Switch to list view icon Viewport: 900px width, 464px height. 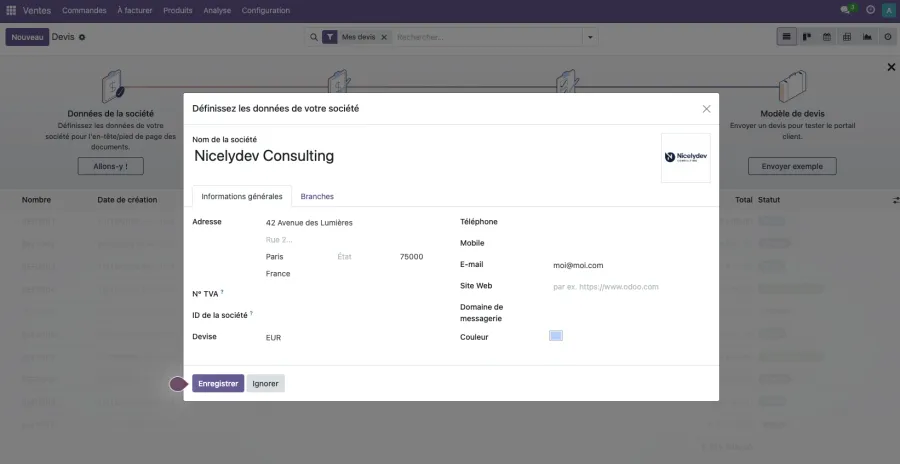[x=787, y=37]
